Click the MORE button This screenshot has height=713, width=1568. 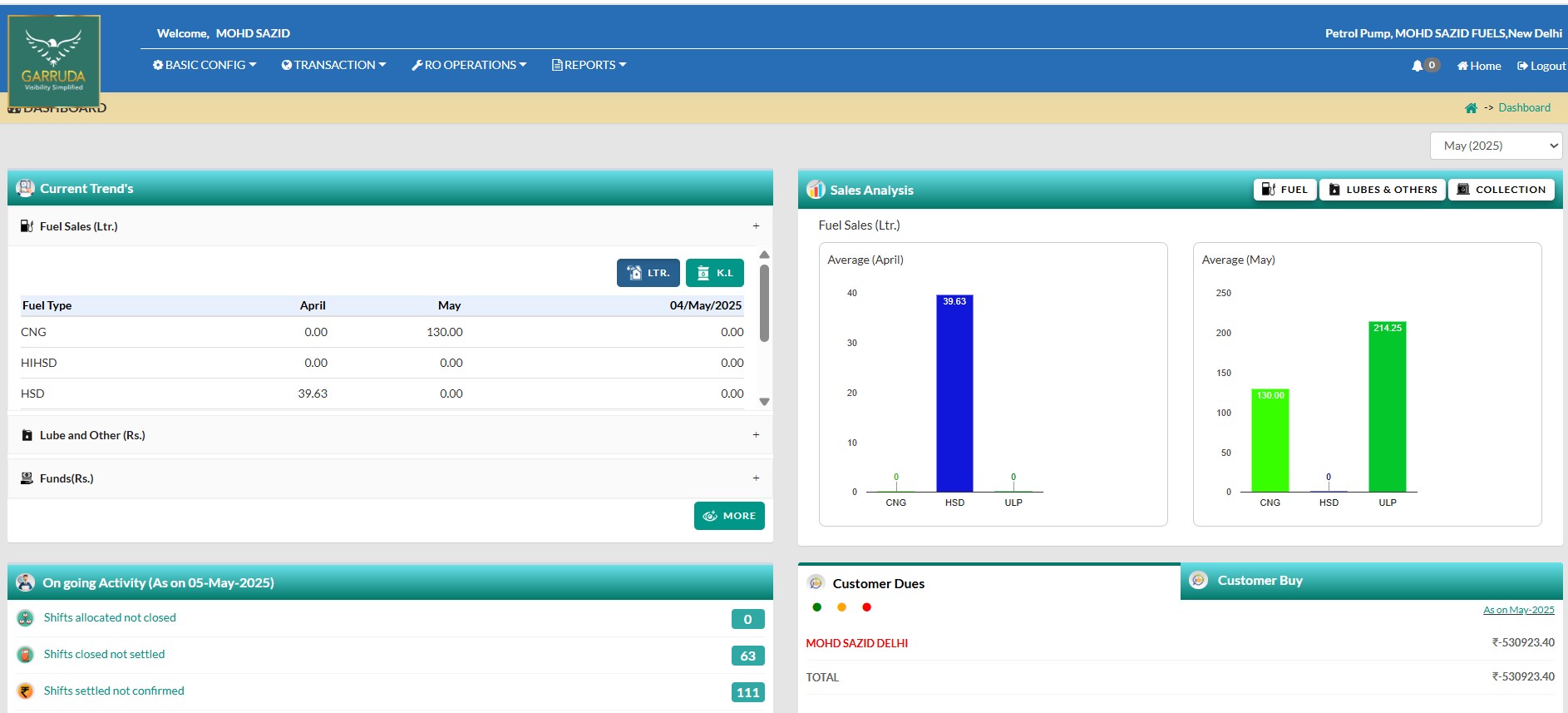click(x=729, y=516)
